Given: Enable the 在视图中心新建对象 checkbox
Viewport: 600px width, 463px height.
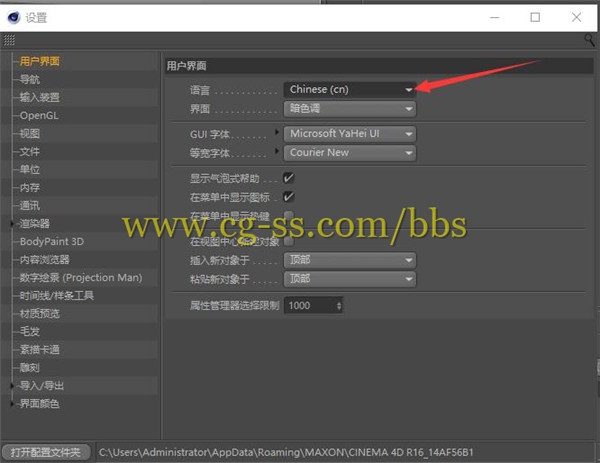Looking at the screenshot, I should (289, 242).
